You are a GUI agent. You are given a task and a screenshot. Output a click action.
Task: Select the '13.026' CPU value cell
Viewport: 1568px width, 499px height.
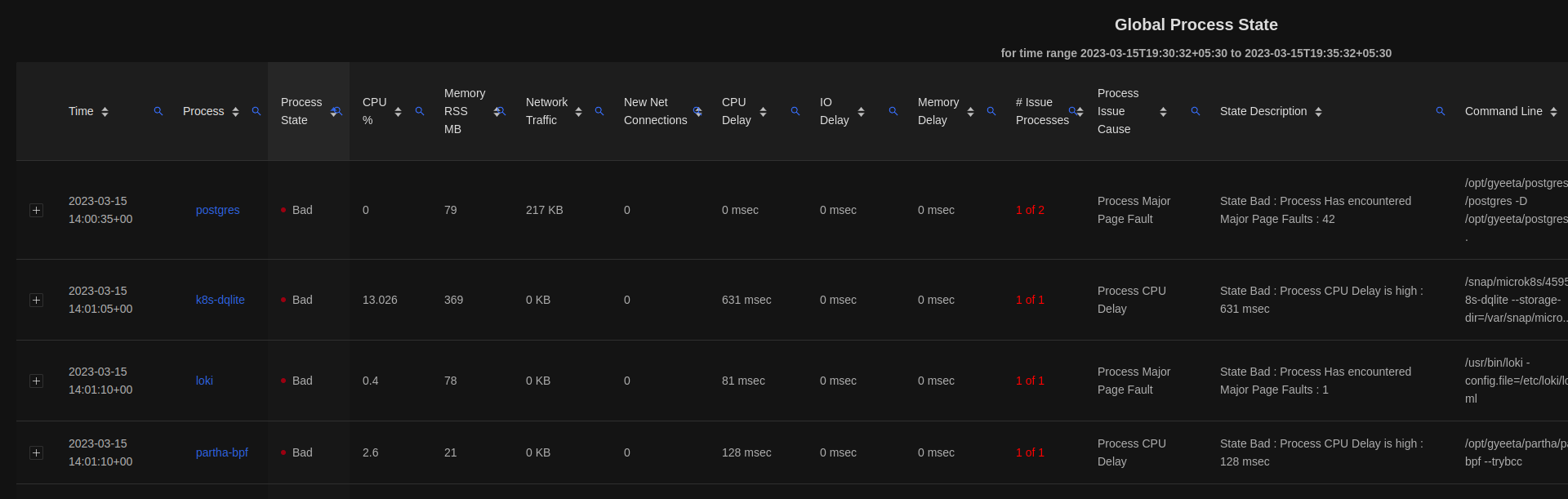pyautogui.click(x=380, y=300)
